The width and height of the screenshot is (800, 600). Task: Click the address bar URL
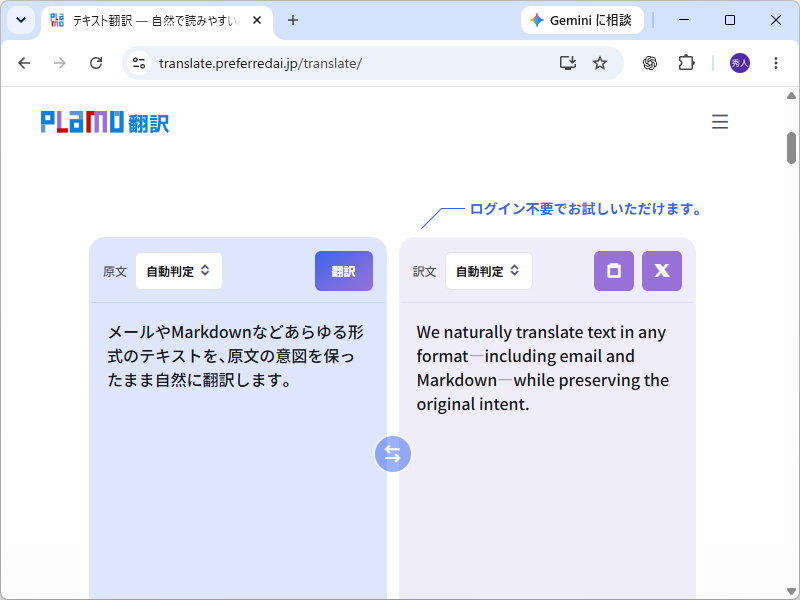point(260,63)
